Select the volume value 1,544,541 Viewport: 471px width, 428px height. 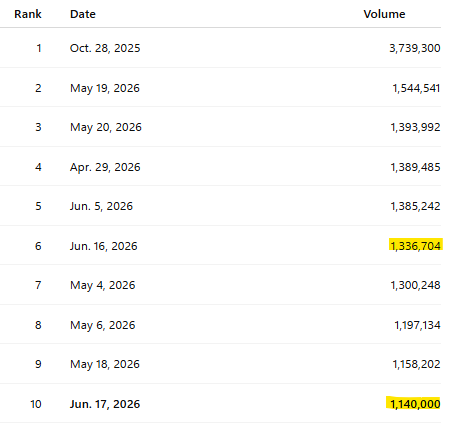pos(416,88)
